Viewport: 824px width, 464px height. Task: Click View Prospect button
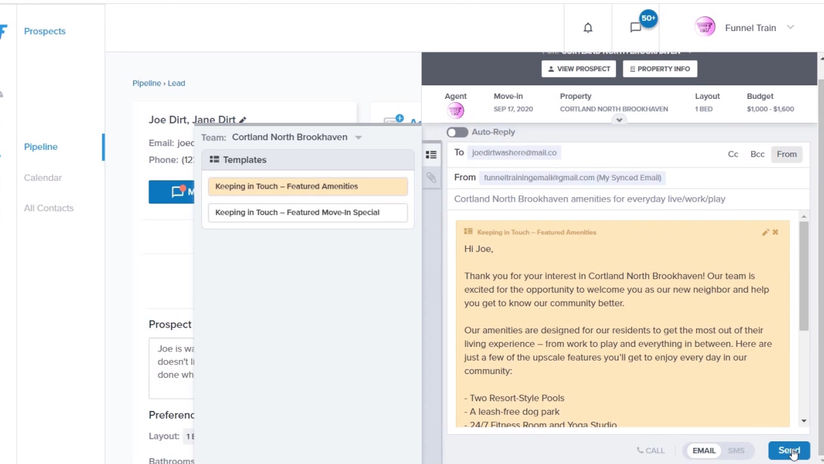click(x=579, y=69)
